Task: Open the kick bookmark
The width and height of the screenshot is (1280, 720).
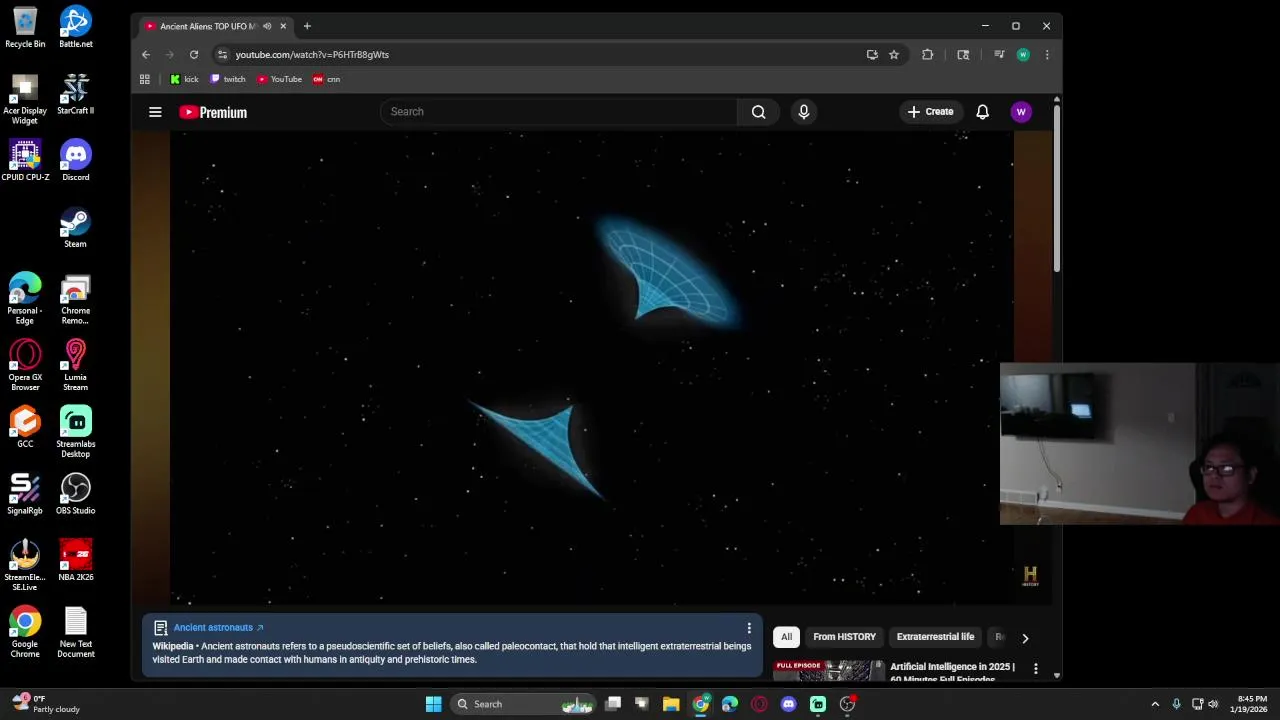Action: pyautogui.click(x=184, y=79)
